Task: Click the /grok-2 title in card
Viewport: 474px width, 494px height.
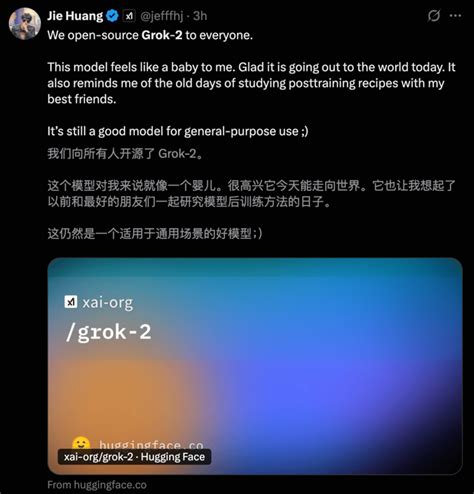Action: (108, 332)
